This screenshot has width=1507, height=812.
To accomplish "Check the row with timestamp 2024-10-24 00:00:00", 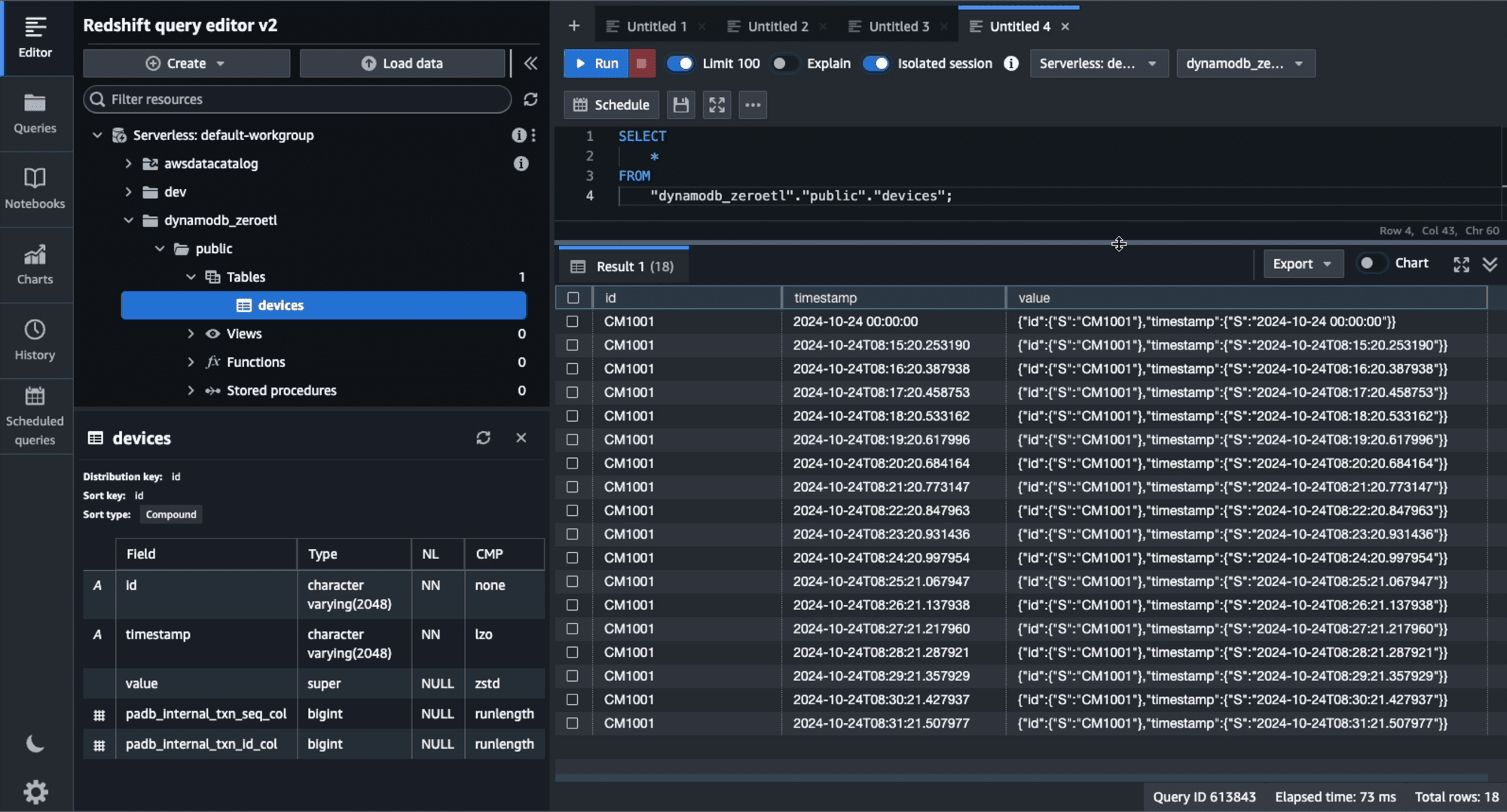I will click(x=573, y=322).
